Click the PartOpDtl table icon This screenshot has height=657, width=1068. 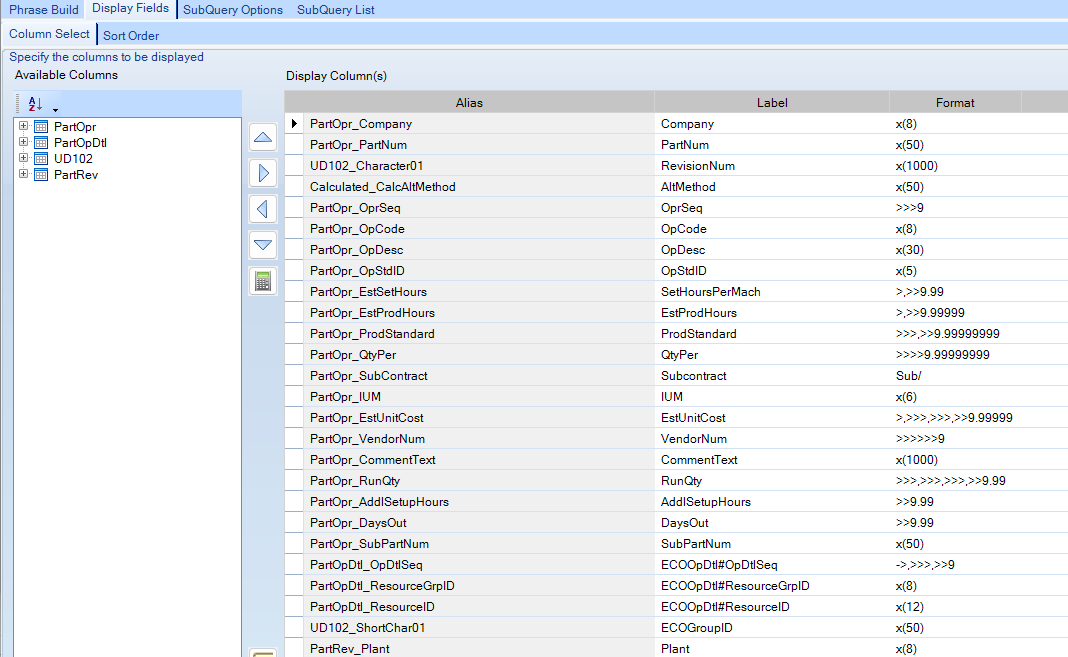[41, 142]
